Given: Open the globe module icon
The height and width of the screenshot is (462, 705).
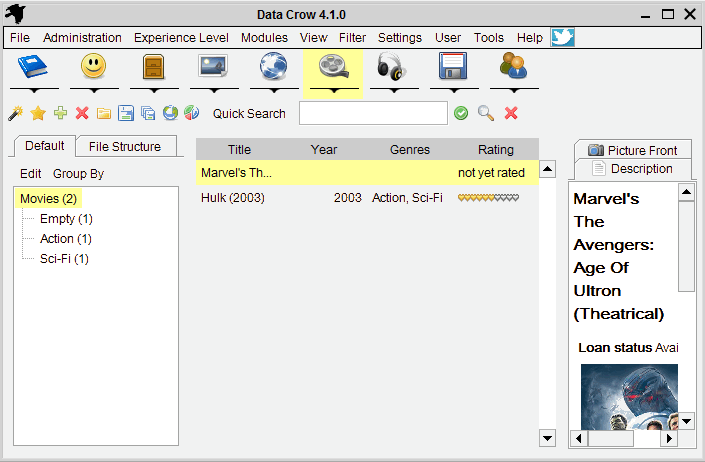Looking at the screenshot, I should 273,66.
